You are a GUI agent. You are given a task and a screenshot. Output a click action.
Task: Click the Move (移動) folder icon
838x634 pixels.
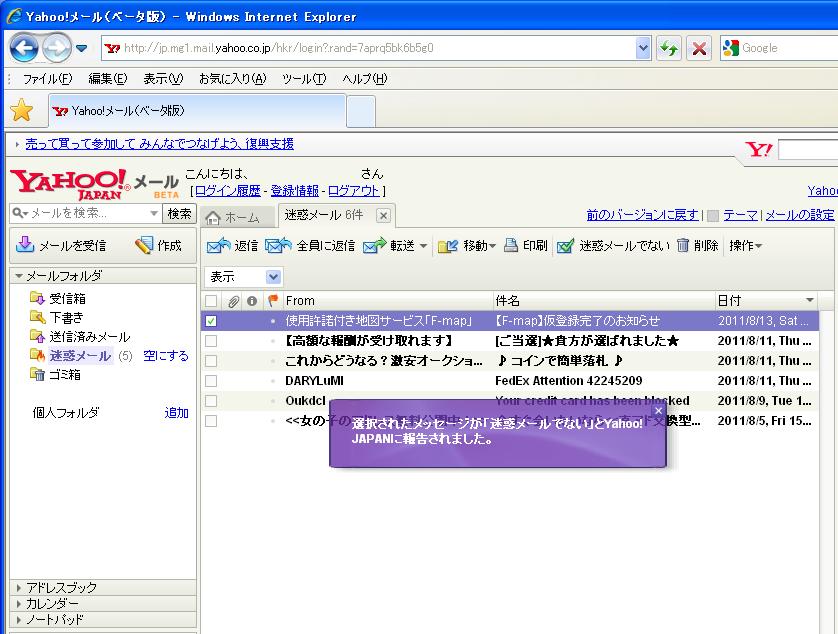pyautogui.click(x=448, y=245)
